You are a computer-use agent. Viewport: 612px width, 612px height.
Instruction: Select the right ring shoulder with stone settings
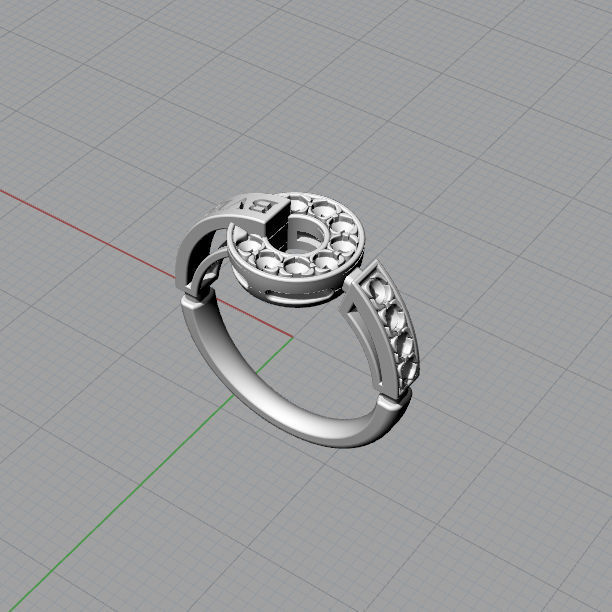click(x=384, y=328)
